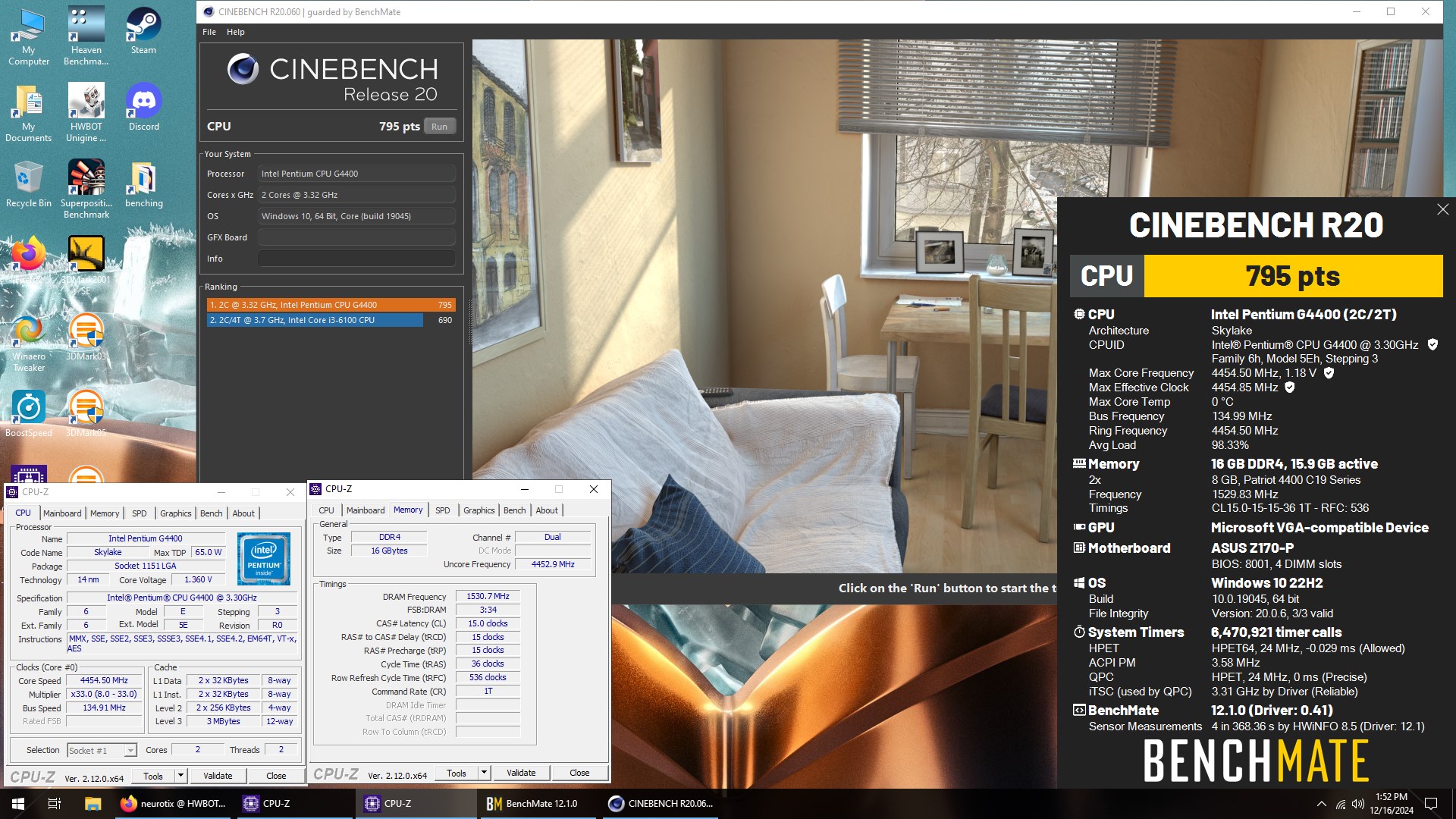The width and height of the screenshot is (1456, 819).
Task: Click the Processor field in Cinebench
Action: click(x=356, y=174)
